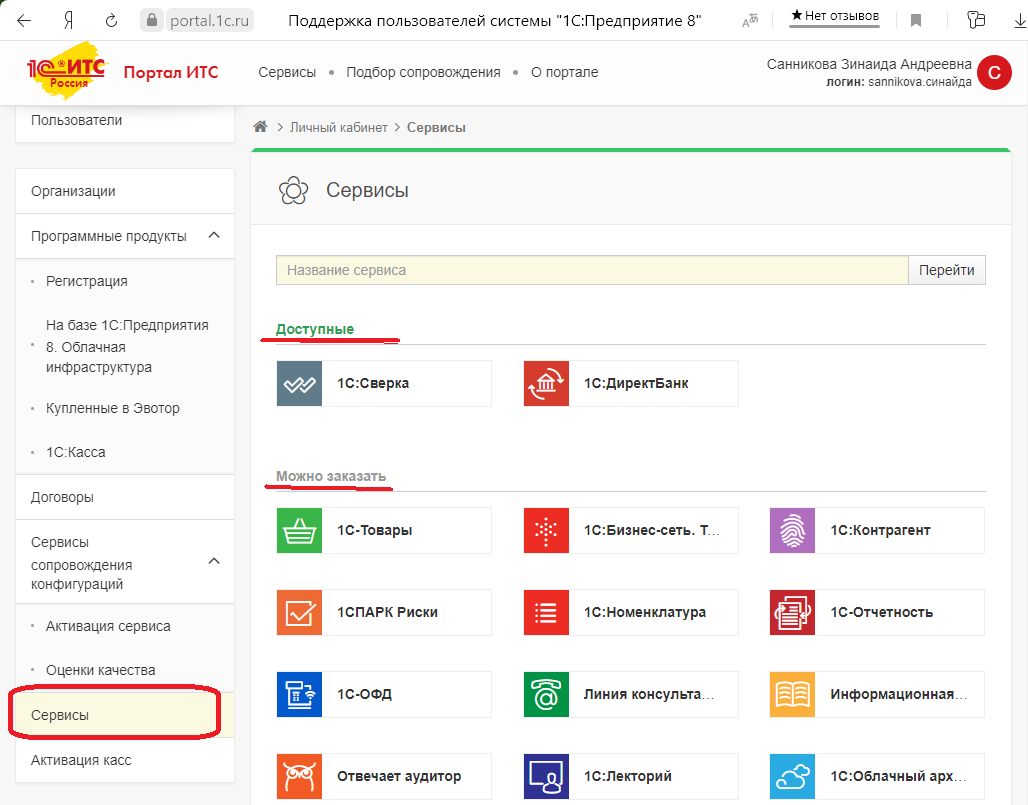Open the 1С-Товары service label

pos(374,530)
